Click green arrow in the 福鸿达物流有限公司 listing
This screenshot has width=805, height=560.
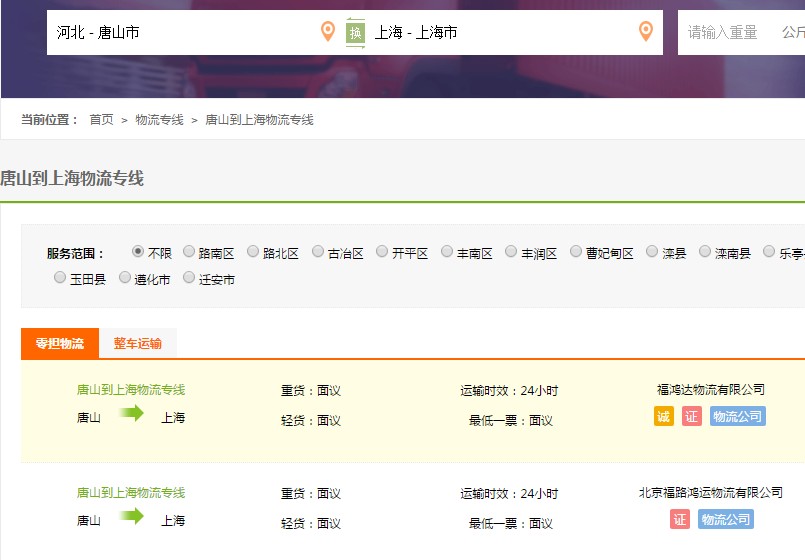tap(131, 413)
